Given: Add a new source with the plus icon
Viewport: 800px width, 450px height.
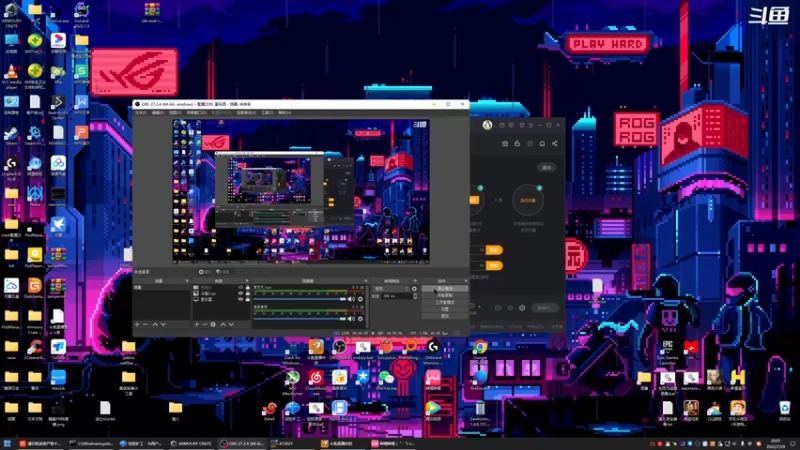Looking at the screenshot, I should [x=196, y=324].
